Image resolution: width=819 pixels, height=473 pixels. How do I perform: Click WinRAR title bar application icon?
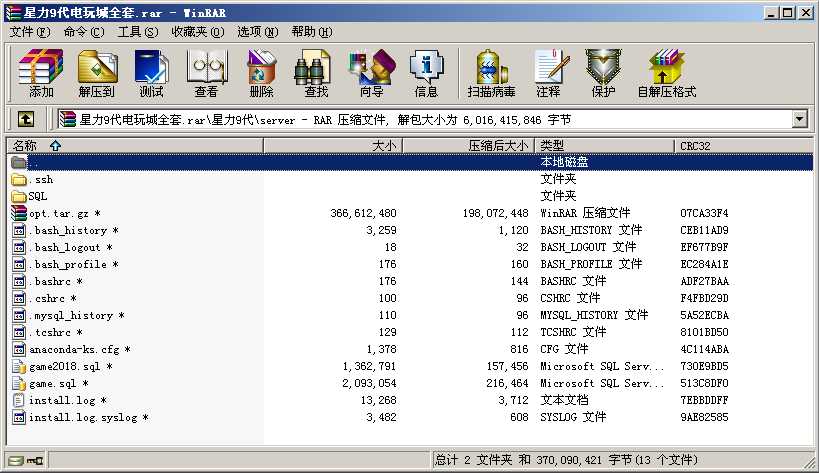point(14,13)
